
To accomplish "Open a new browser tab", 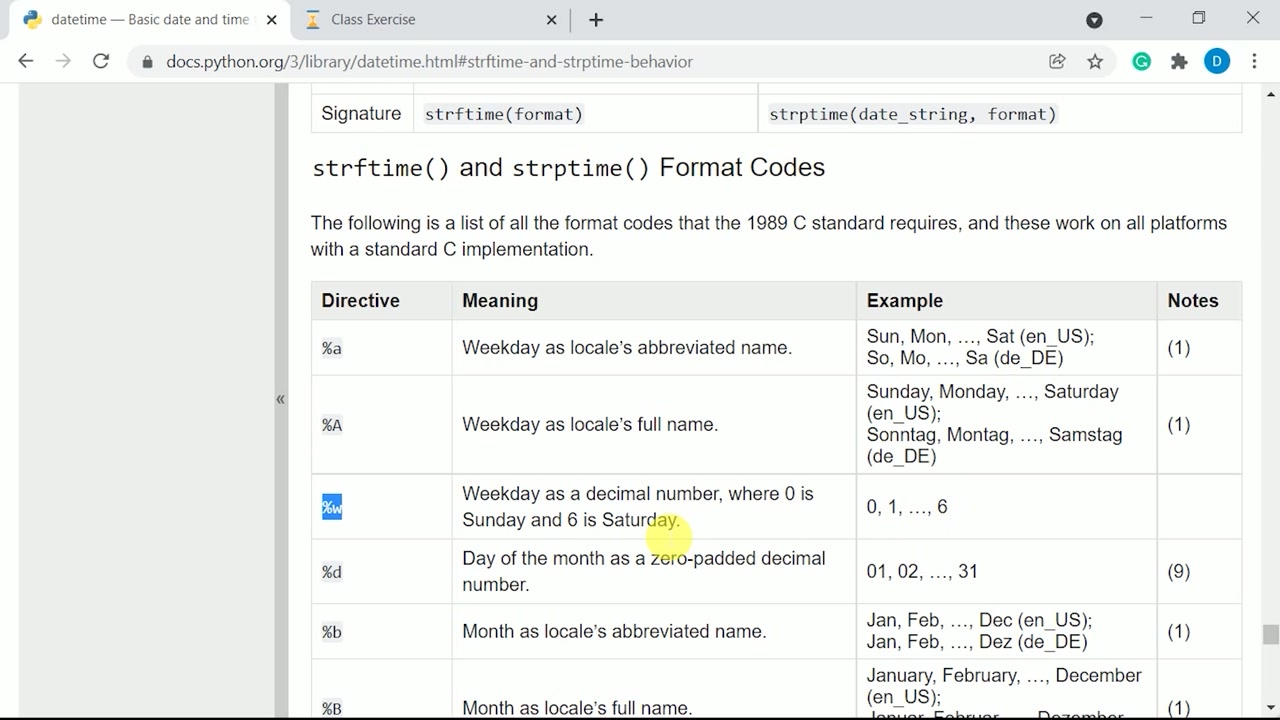I will [596, 20].
